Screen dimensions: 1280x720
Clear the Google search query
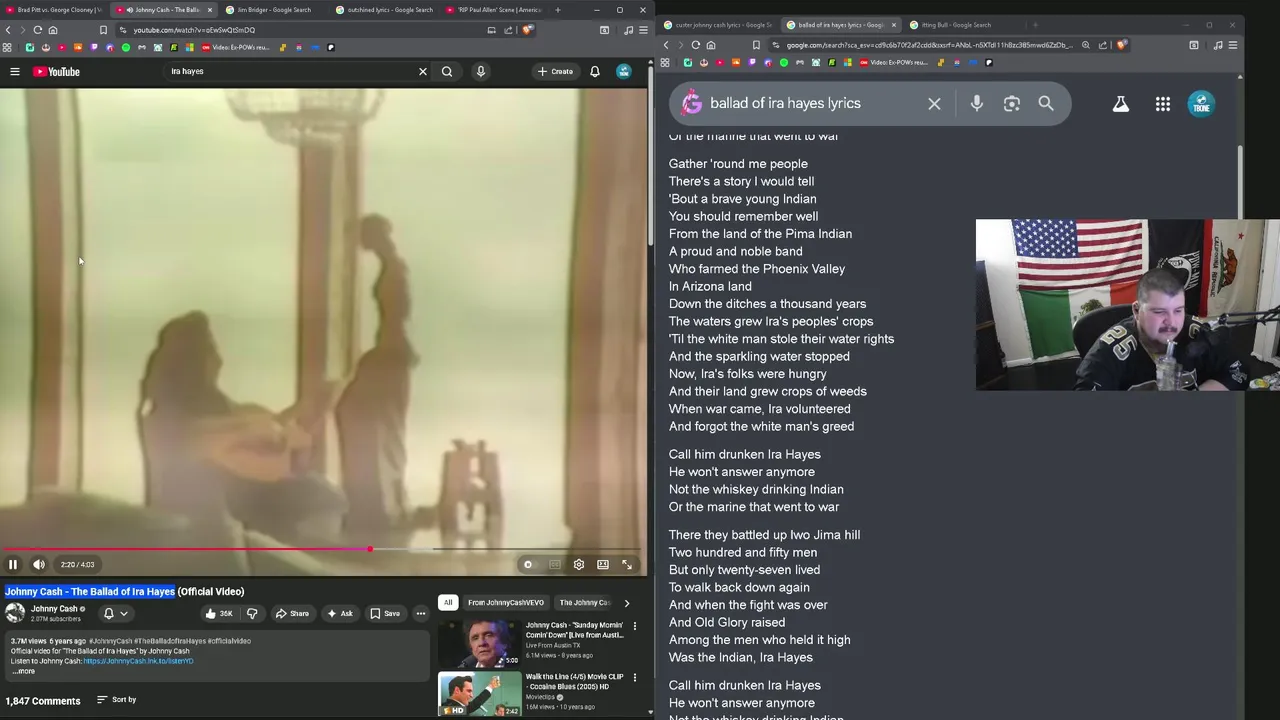click(x=934, y=104)
